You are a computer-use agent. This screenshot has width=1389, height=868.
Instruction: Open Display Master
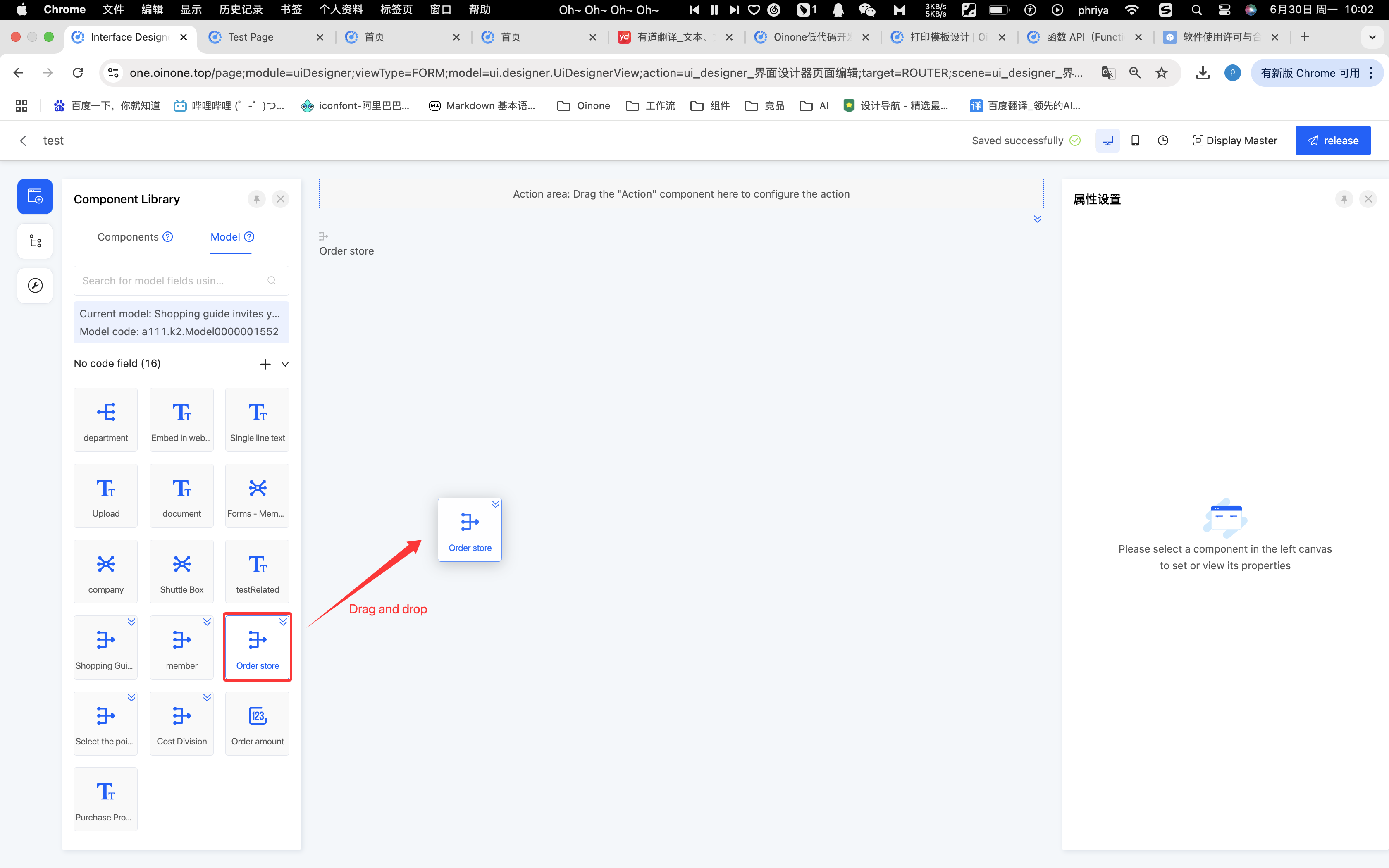point(1235,141)
